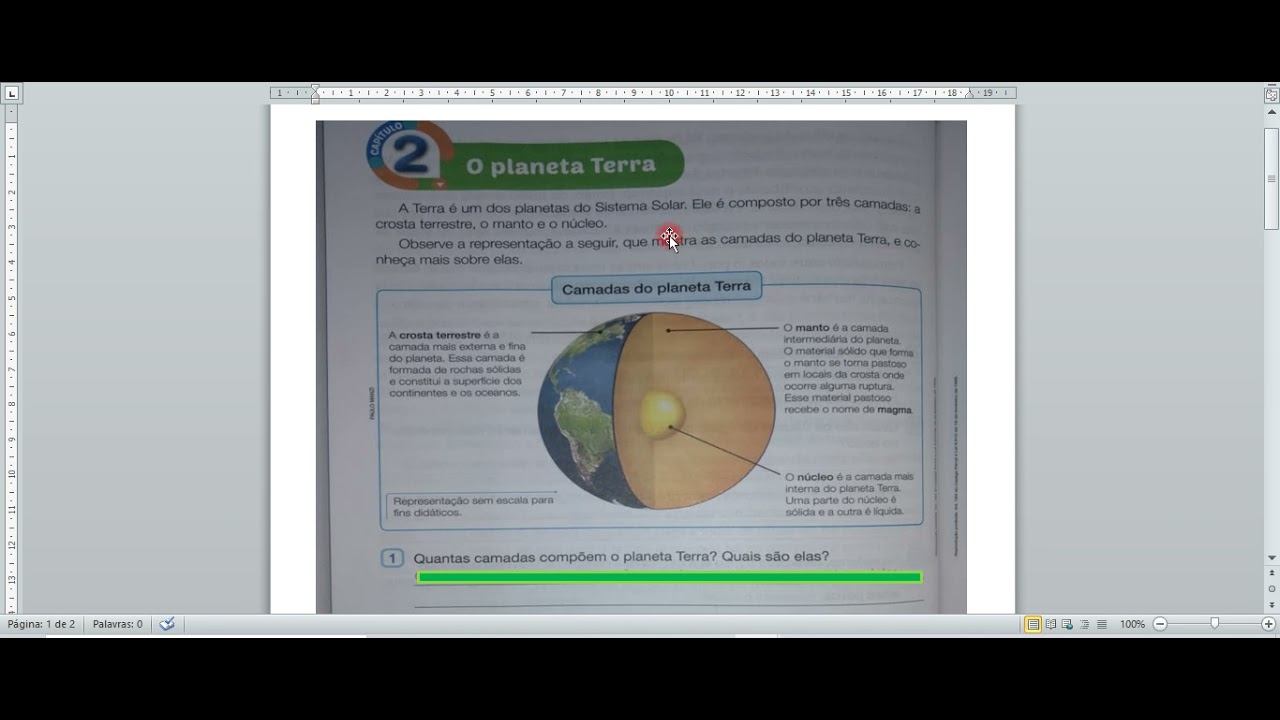The width and height of the screenshot is (1280, 720).
Task: Click the Página: 1 de 2 indicator
Action: coord(41,624)
